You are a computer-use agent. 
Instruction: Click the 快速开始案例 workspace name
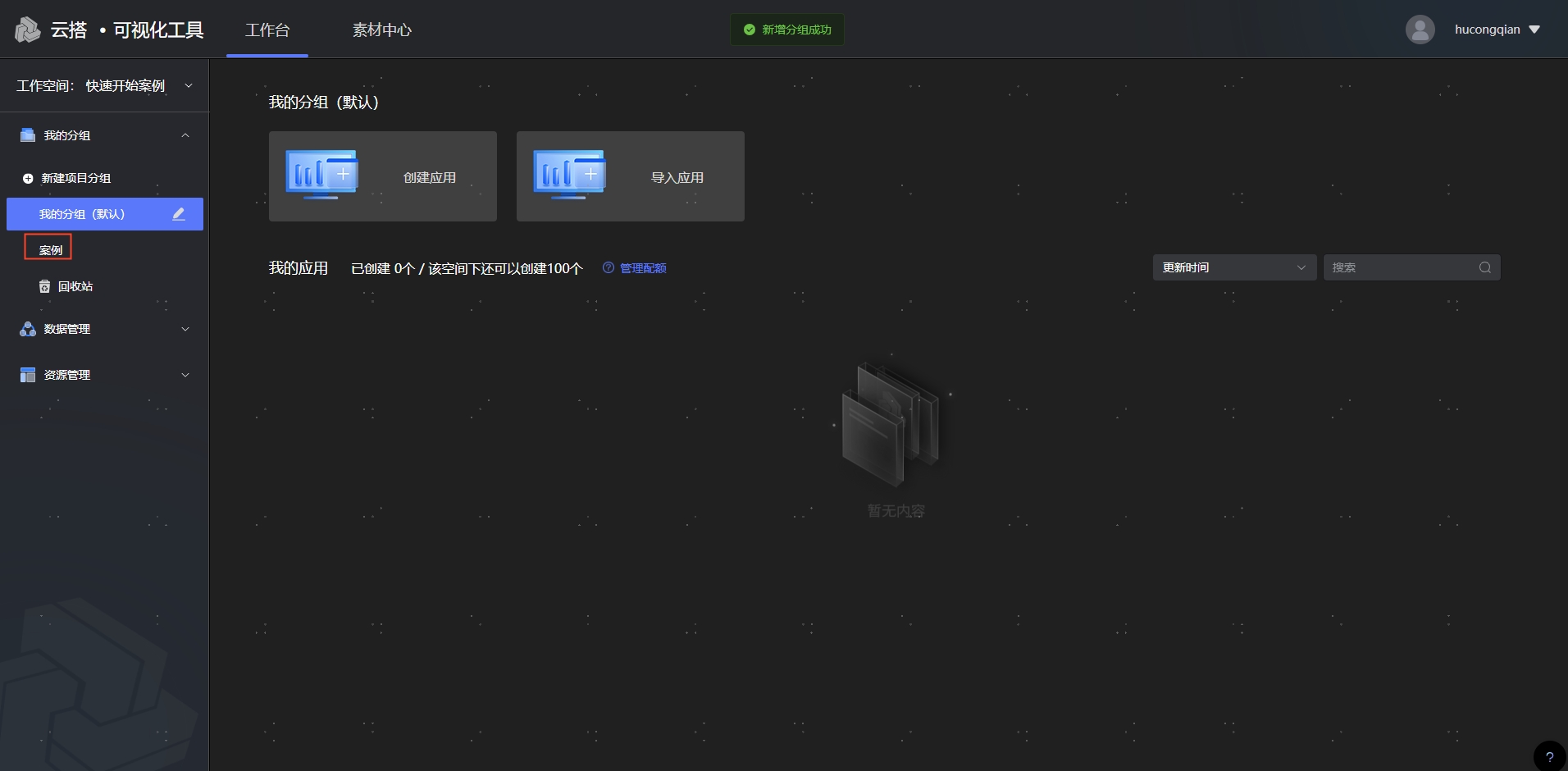pyautogui.click(x=125, y=86)
